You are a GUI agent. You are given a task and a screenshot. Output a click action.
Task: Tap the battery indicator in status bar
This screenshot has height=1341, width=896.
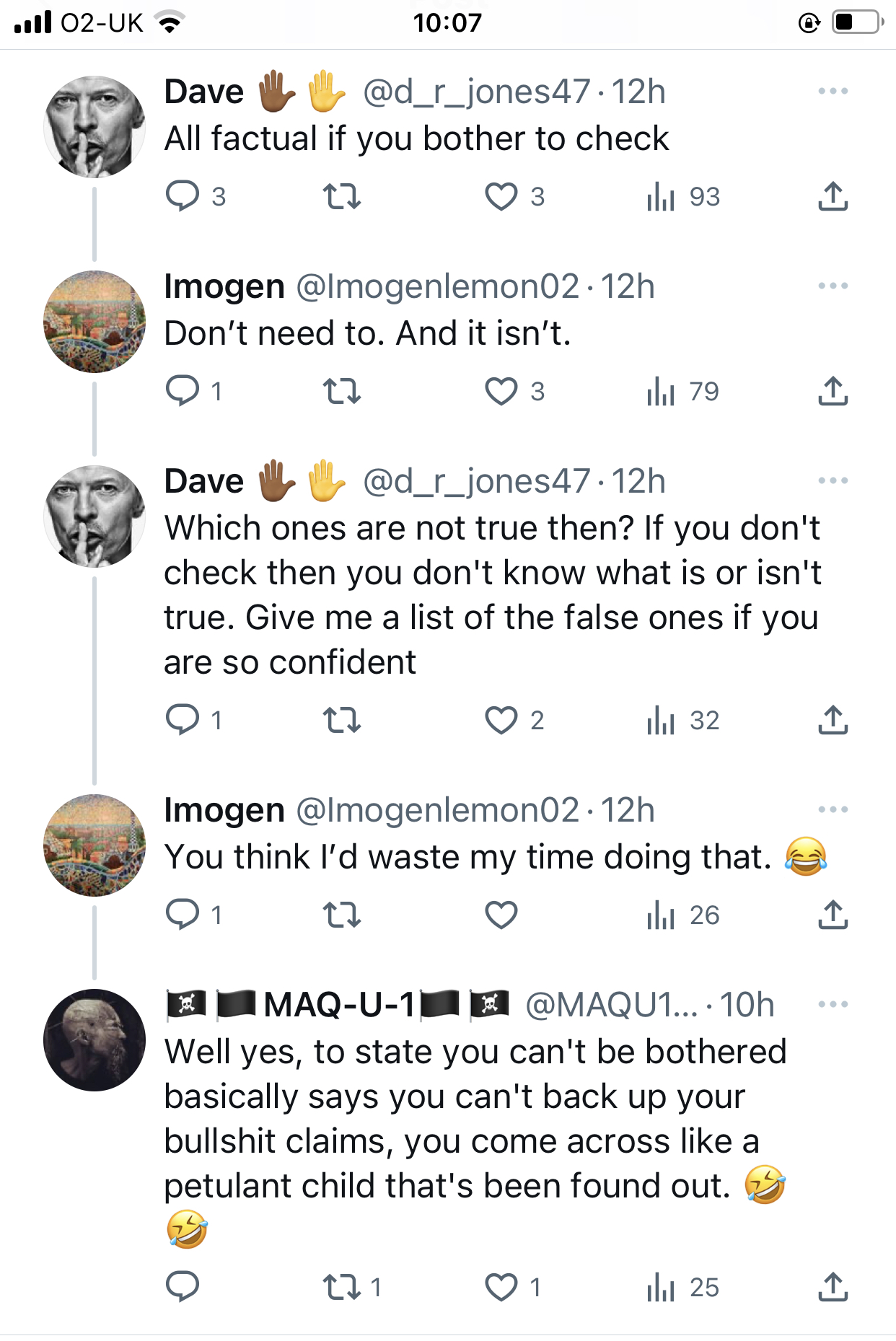pos(857,22)
